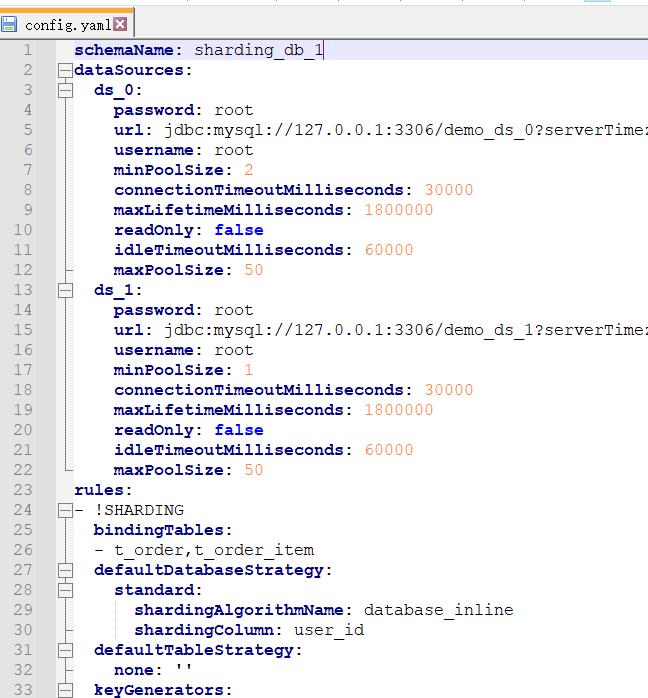Image resolution: width=648 pixels, height=698 pixels.
Task: Collapse the ds_0 fold on line 3
Action: click(65, 90)
